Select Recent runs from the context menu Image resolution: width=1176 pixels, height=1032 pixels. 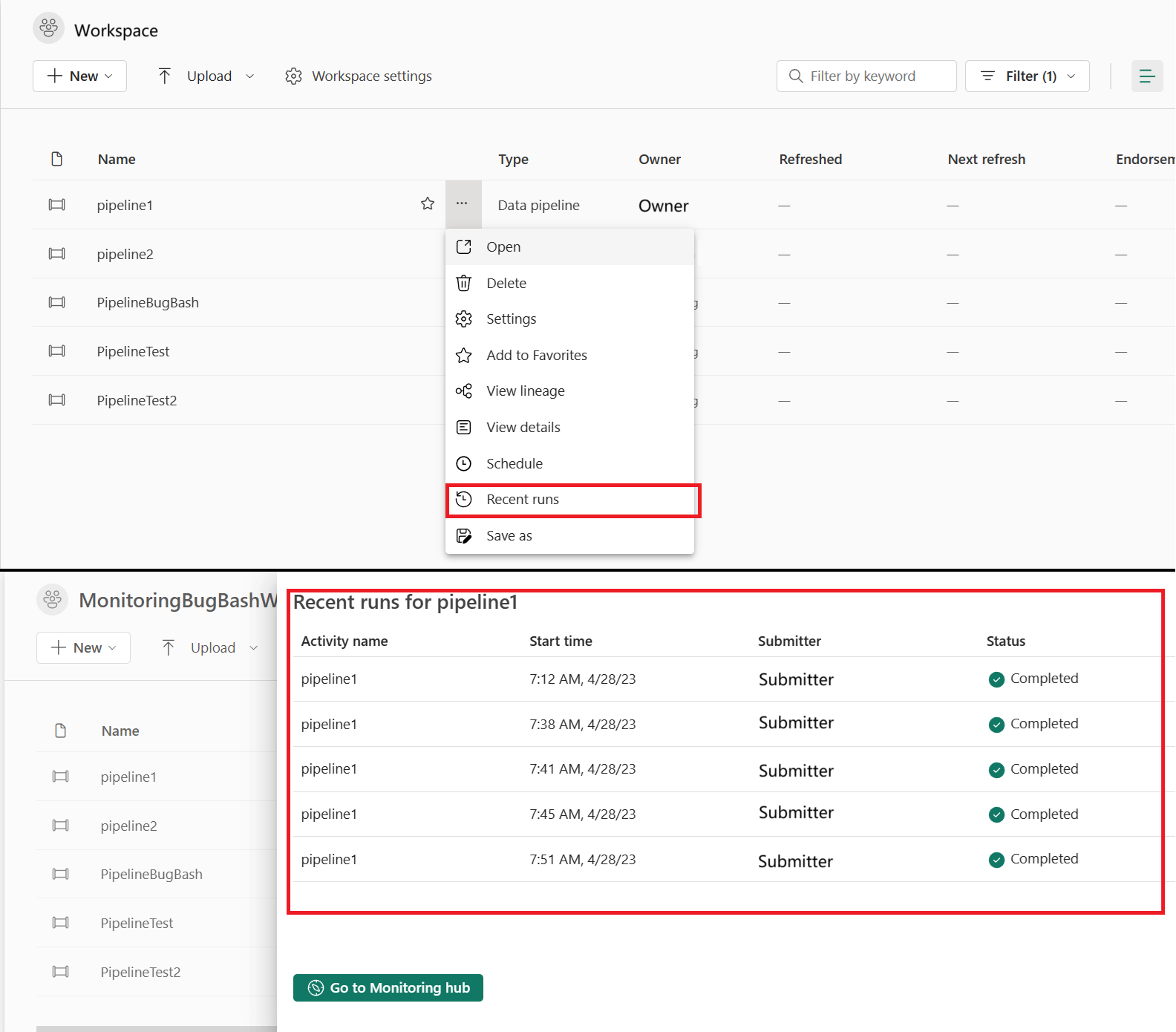[x=523, y=500]
